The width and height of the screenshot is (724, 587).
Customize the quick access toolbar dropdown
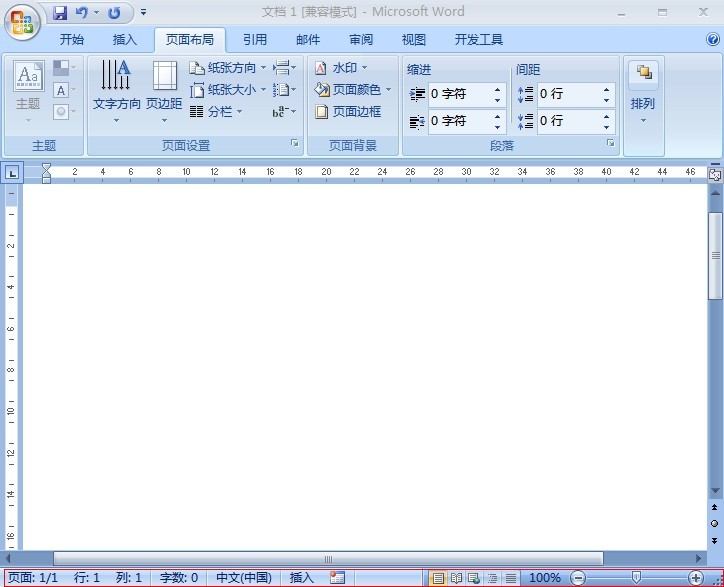[x=144, y=12]
